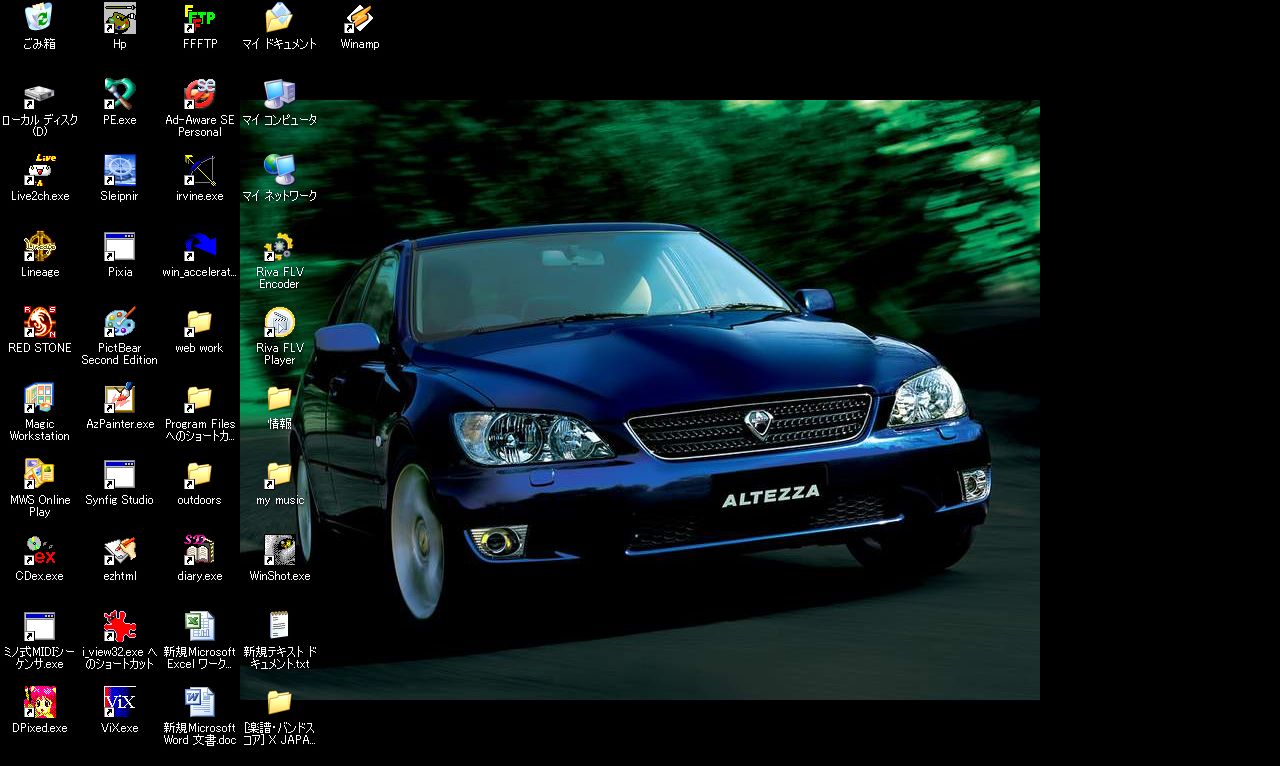Open the Sleipnir browser icon

120,170
